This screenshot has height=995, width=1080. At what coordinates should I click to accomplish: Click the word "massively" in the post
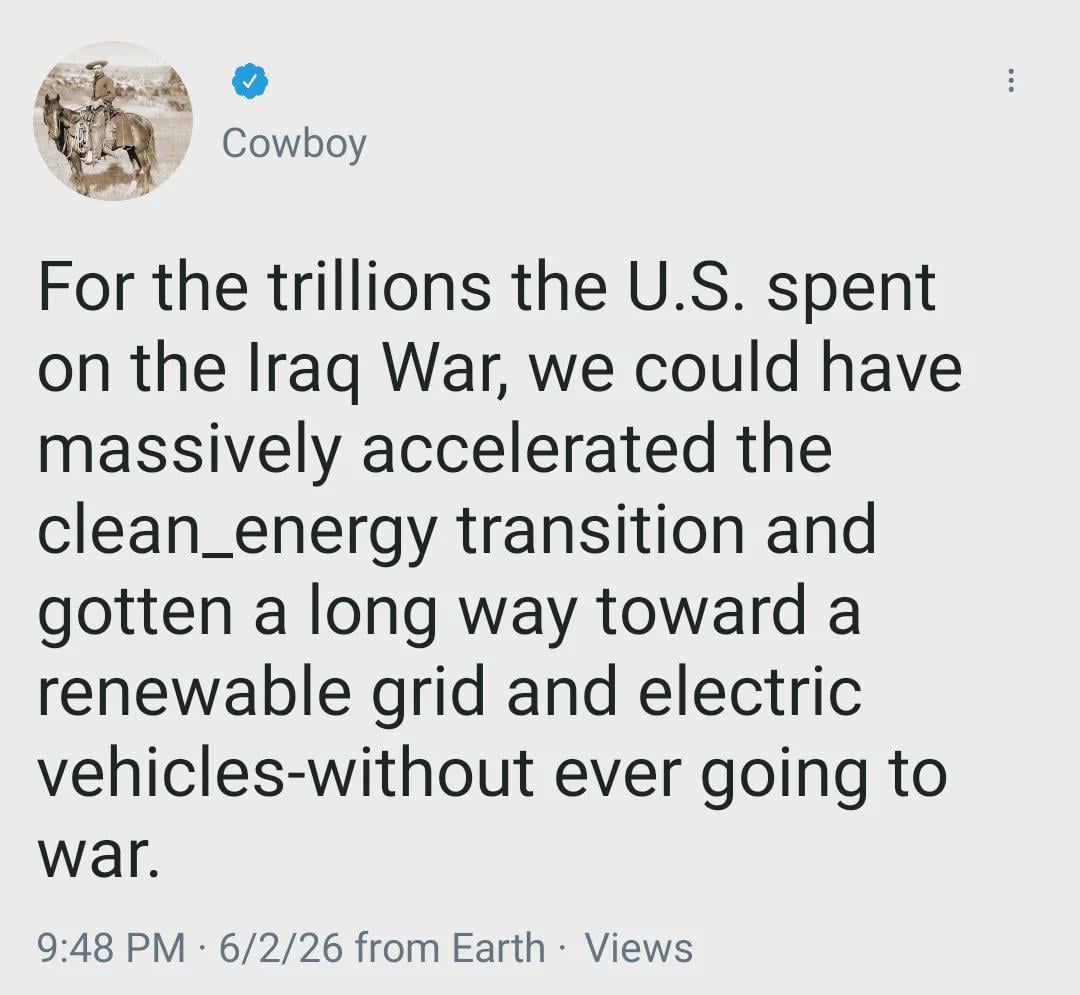(x=188, y=450)
